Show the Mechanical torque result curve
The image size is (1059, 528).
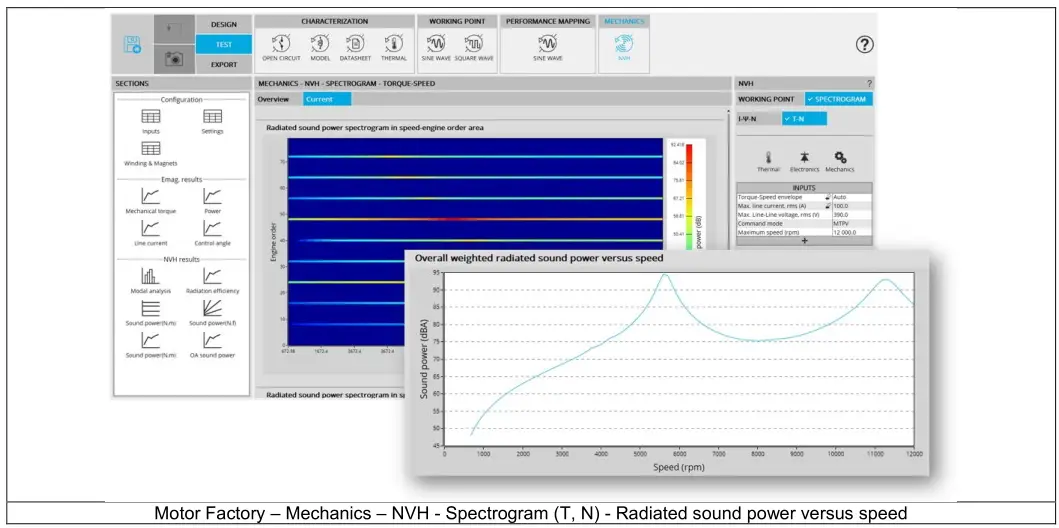click(x=151, y=201)
